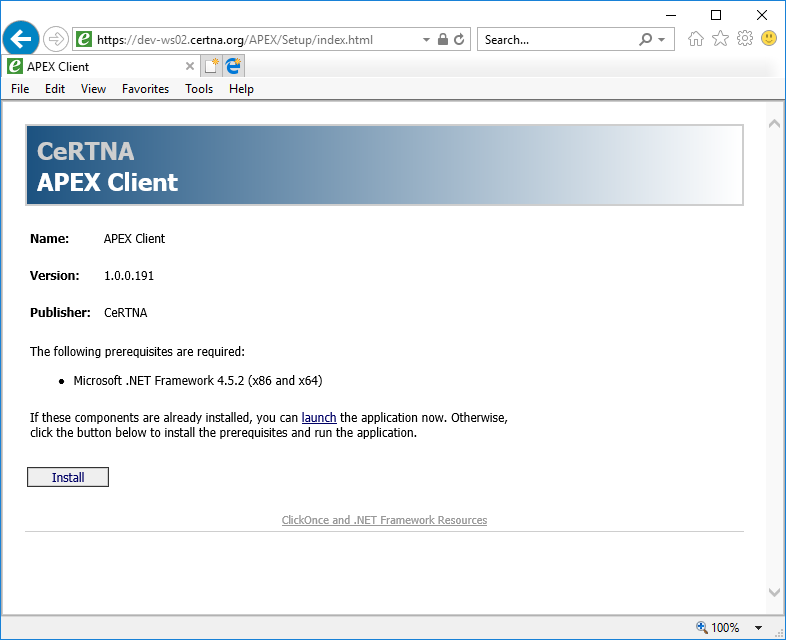Open the File menu
Screen dimensions: 786x640
20,89
